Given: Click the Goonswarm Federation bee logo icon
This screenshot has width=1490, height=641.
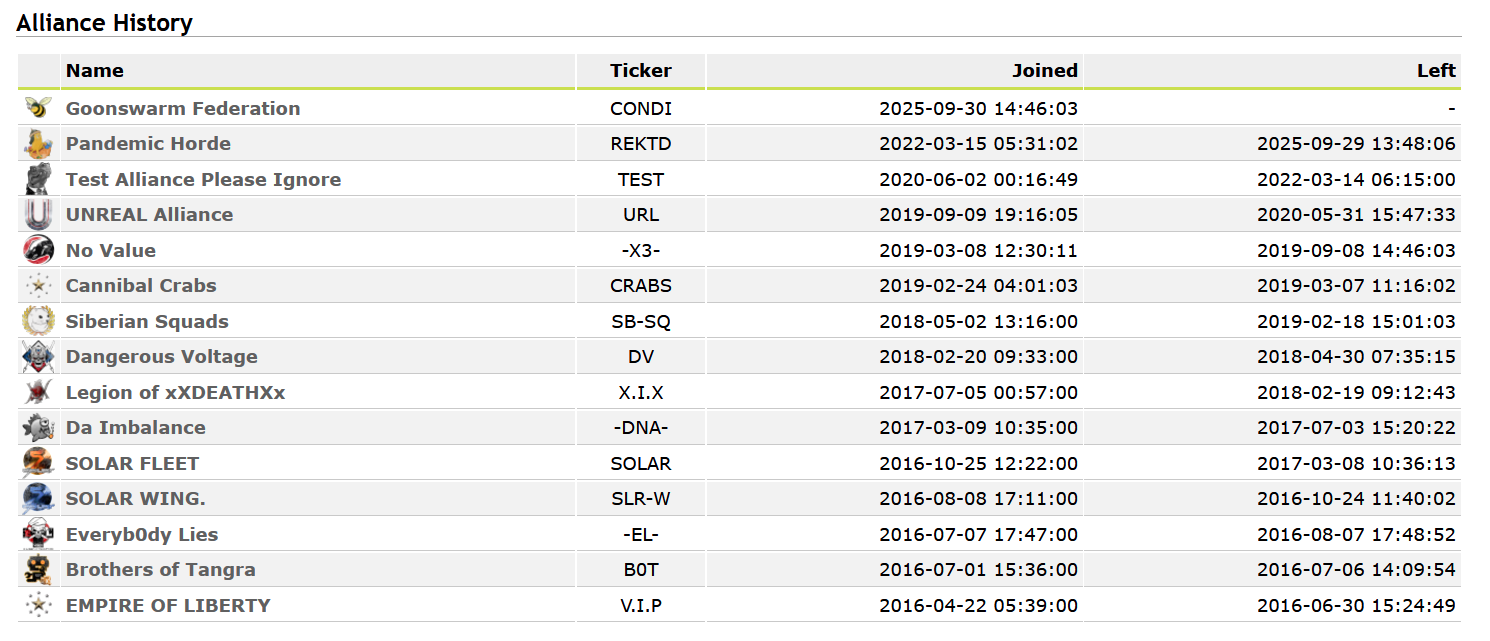Looking at the screenshot, I should point(38,108).
